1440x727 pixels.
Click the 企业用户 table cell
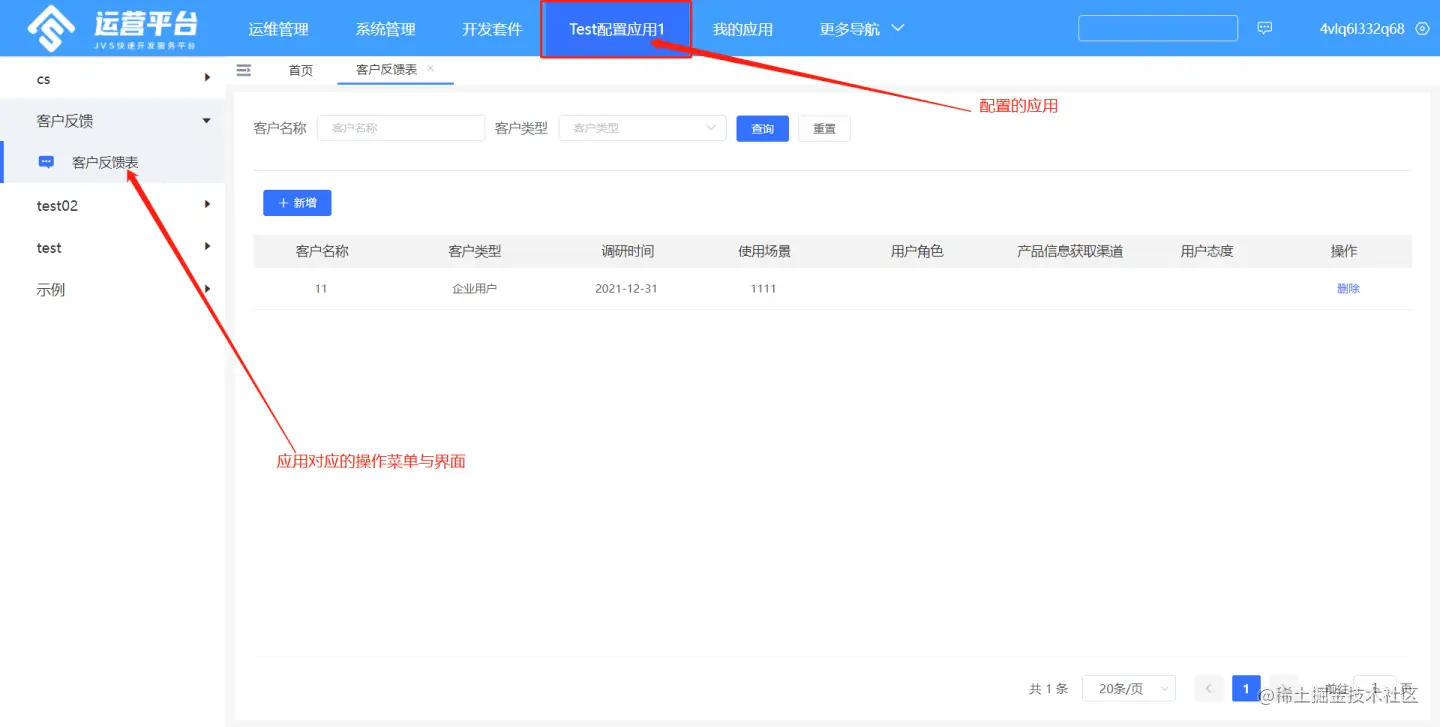pyautogui.click(x=475, y=288)
